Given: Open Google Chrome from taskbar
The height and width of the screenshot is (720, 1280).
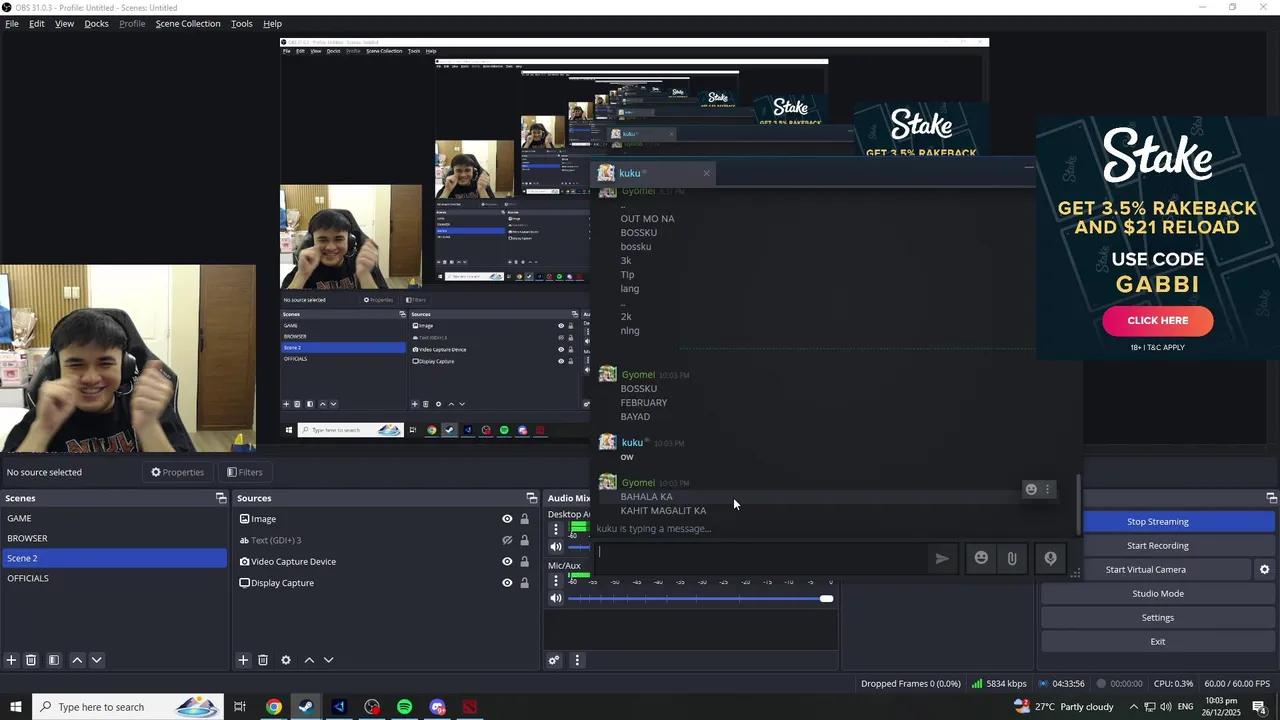Looking at the screenshot, I should point(273,707).
